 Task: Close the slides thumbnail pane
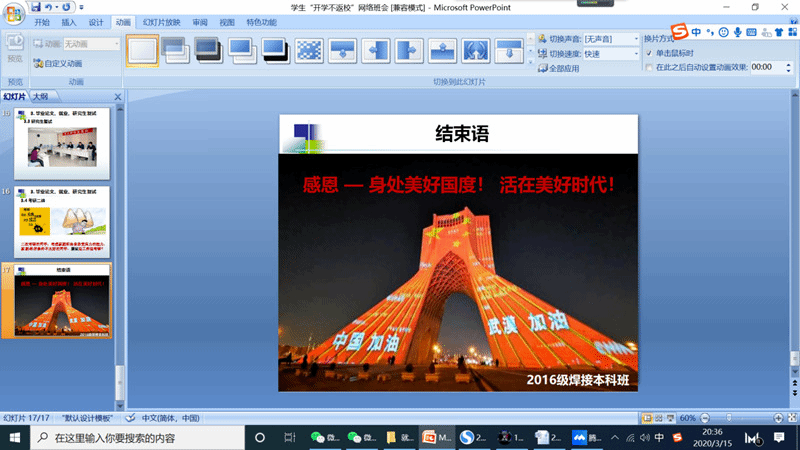click(x=118, y=97)
